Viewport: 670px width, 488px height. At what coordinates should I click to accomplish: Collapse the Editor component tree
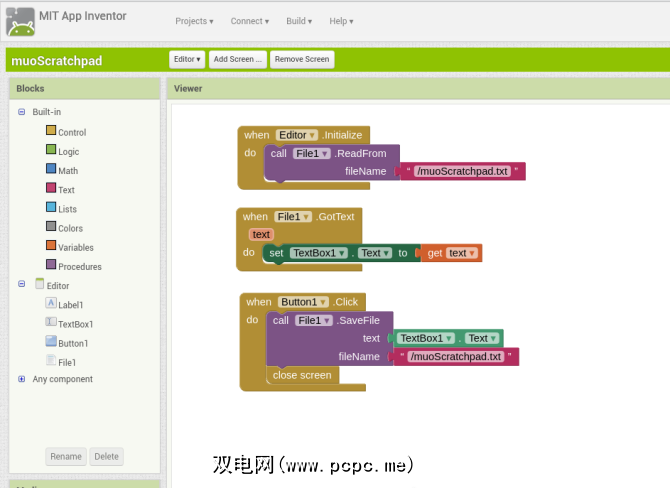22,285
